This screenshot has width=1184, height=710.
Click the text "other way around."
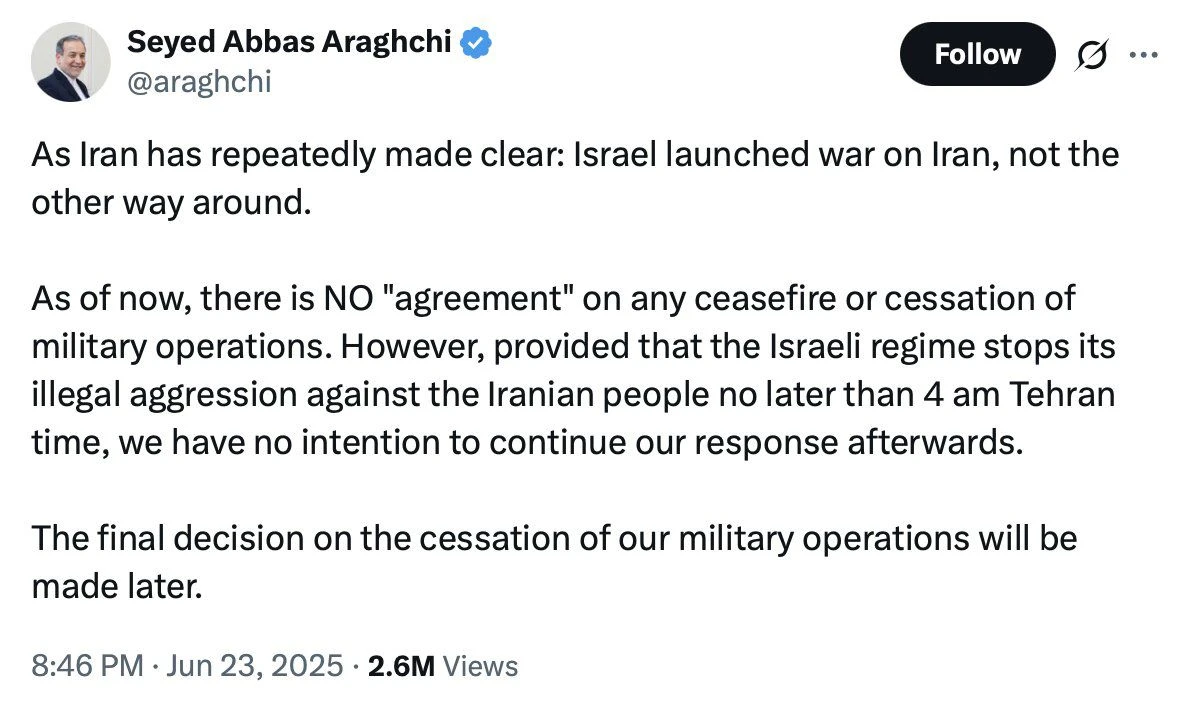(x=165, y=202)
